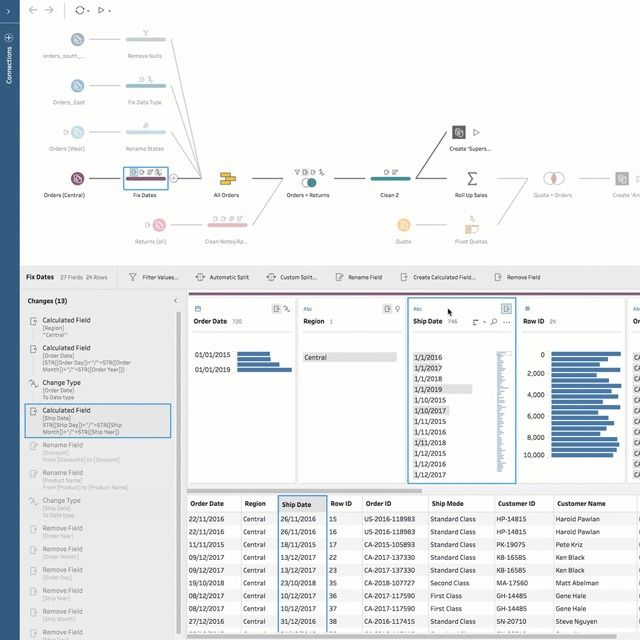Click the Filter Values button
Image resolution: width=640 pixels, height=640 pixels.
click(154, 277)
